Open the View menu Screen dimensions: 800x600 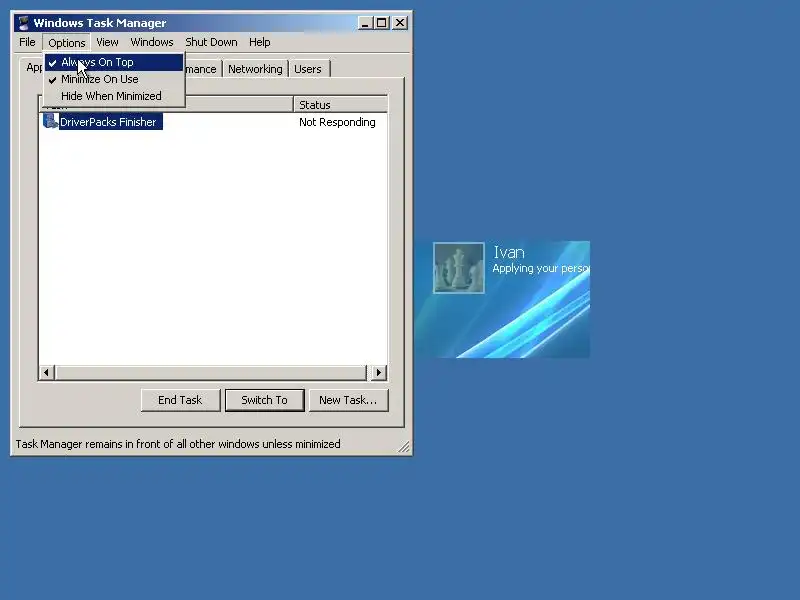tap(107, 42)
